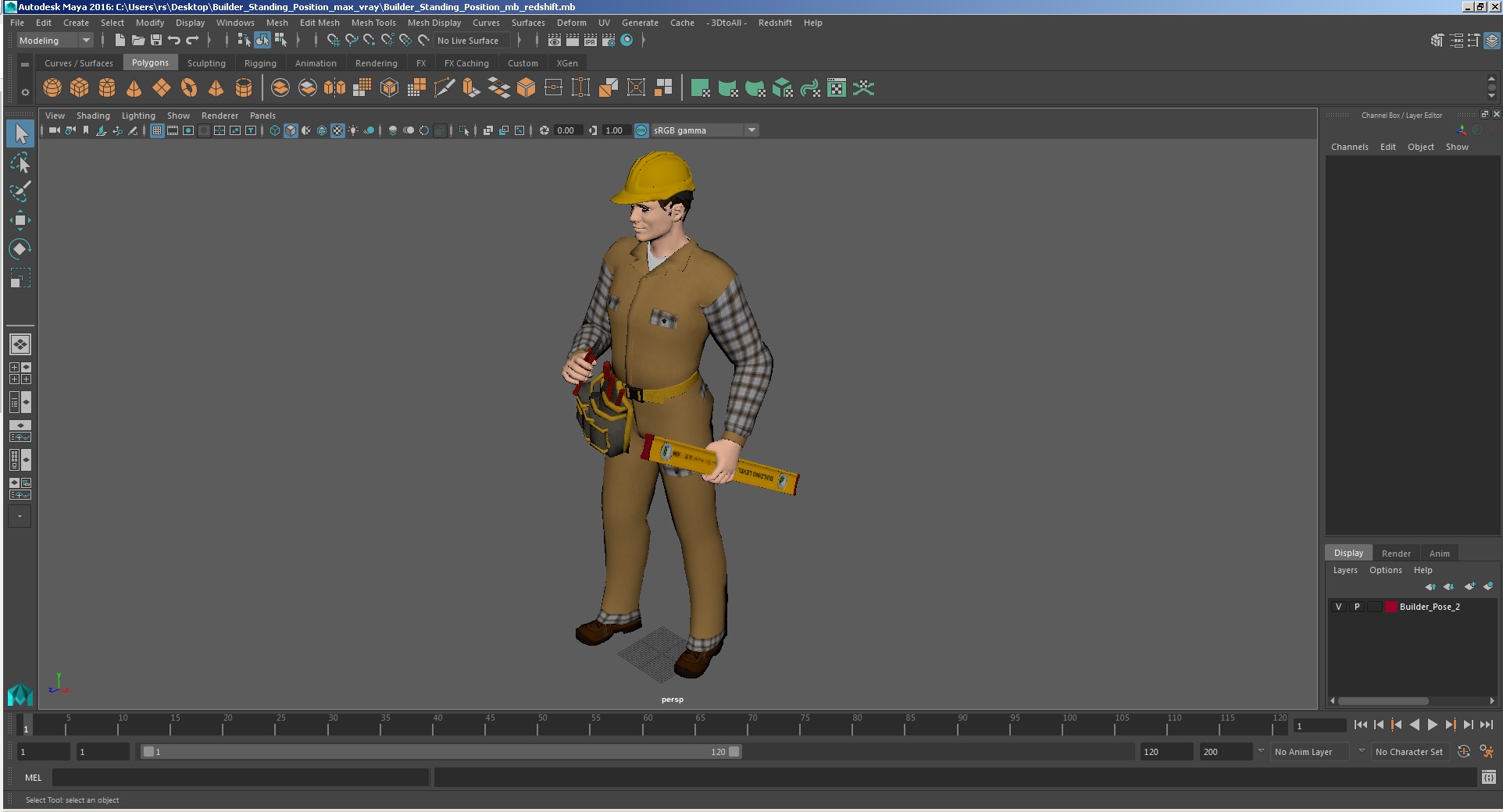Save the scene with the disk icon
The width and height of the screenshot is (1503, 812).
coord(155,40)
